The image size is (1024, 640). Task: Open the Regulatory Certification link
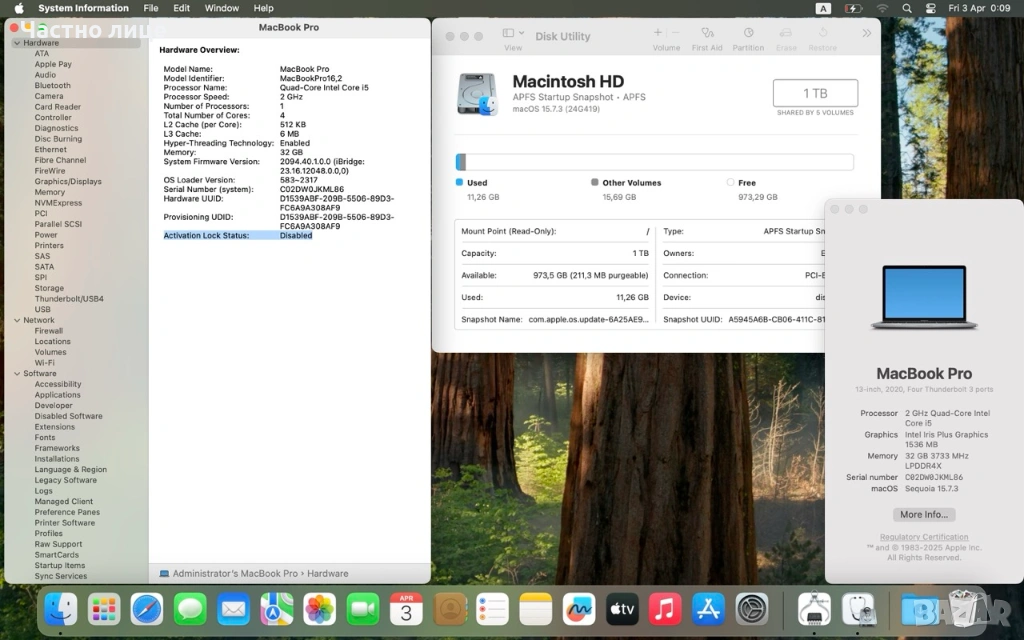[923, 537]
